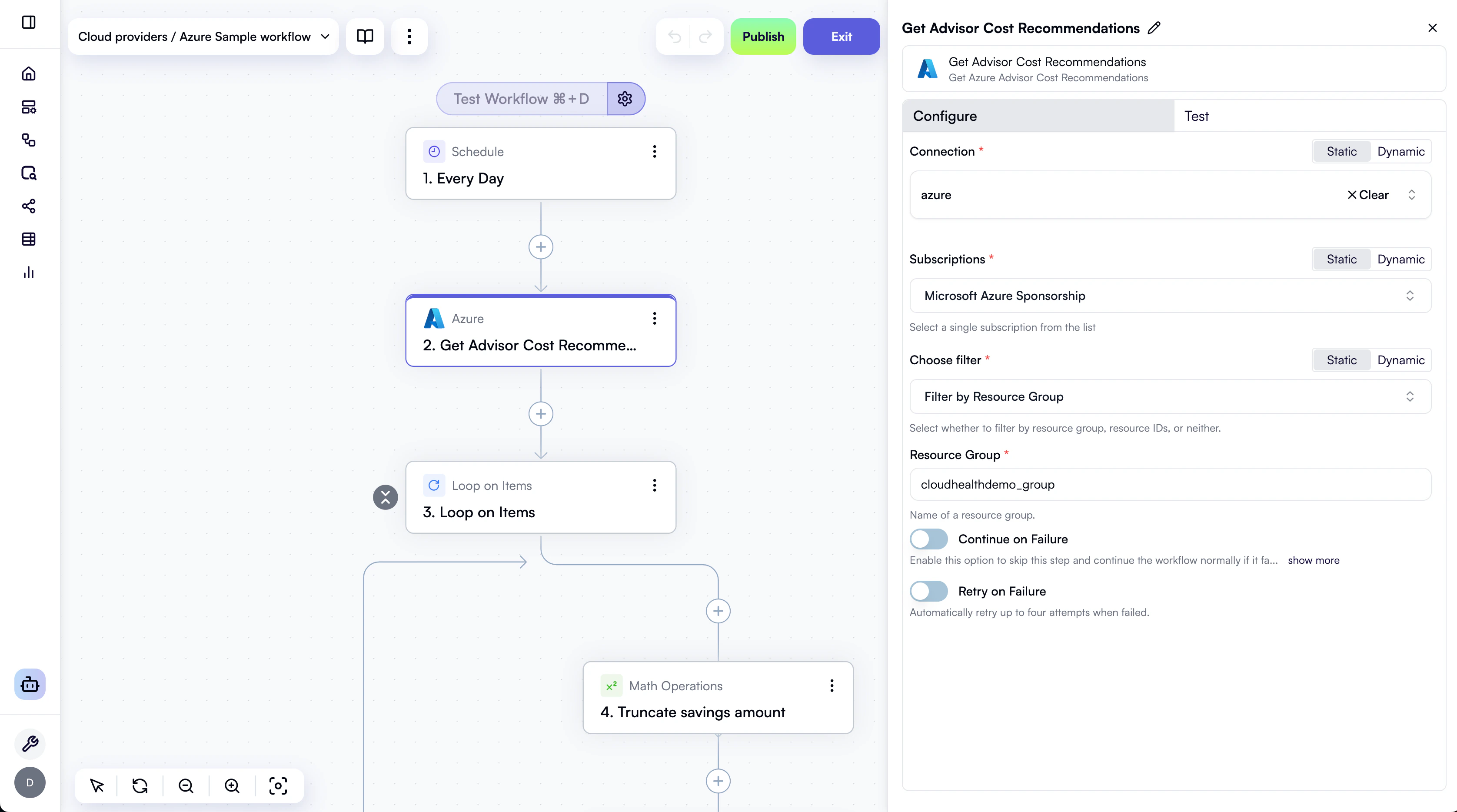Switch Connection to Dynamic mode
Image resolution: width=1457 pixels, height=812 pixels.
pos(1401,151)
